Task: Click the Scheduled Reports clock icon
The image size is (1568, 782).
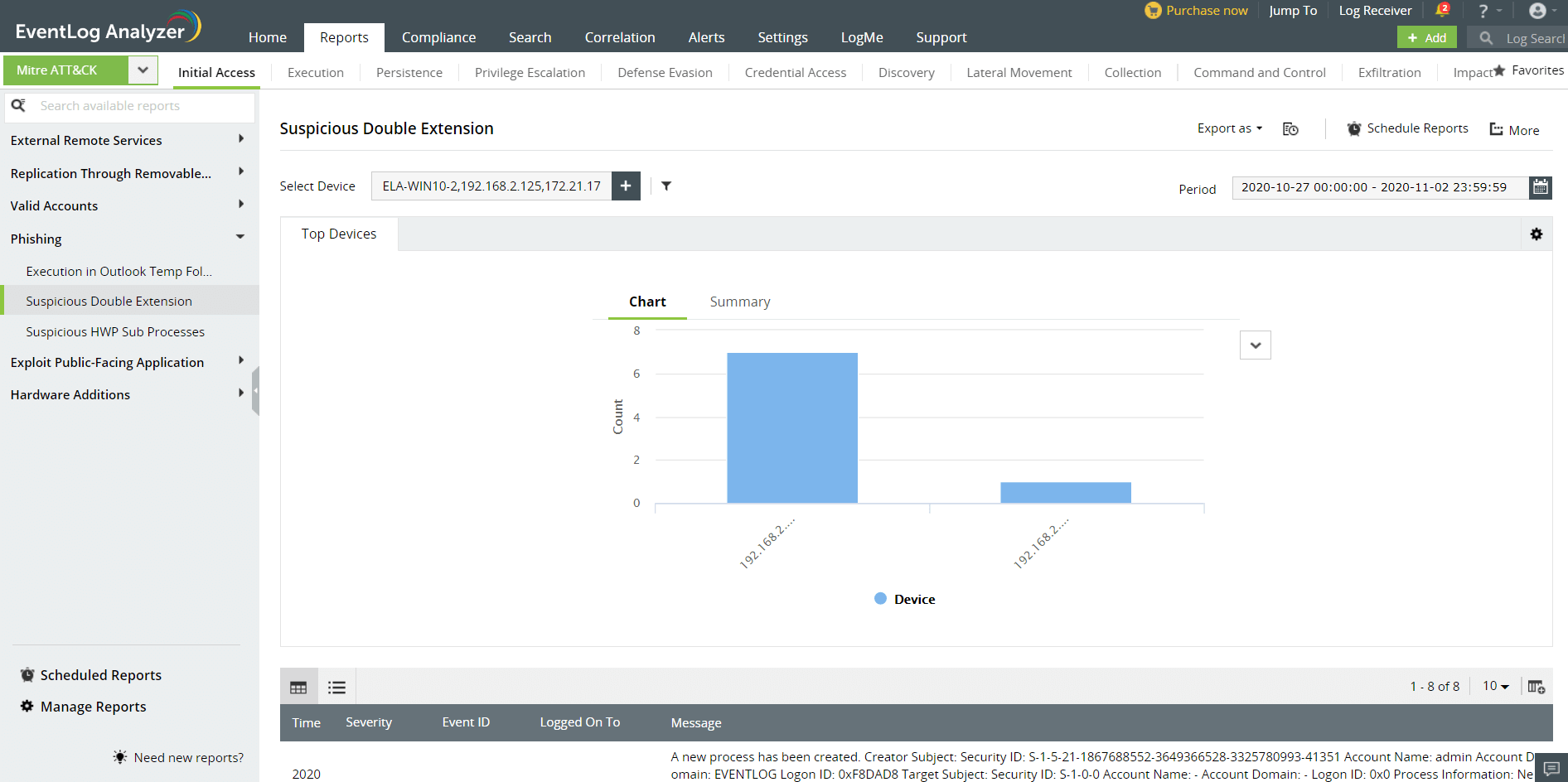Action: (27, 674)
